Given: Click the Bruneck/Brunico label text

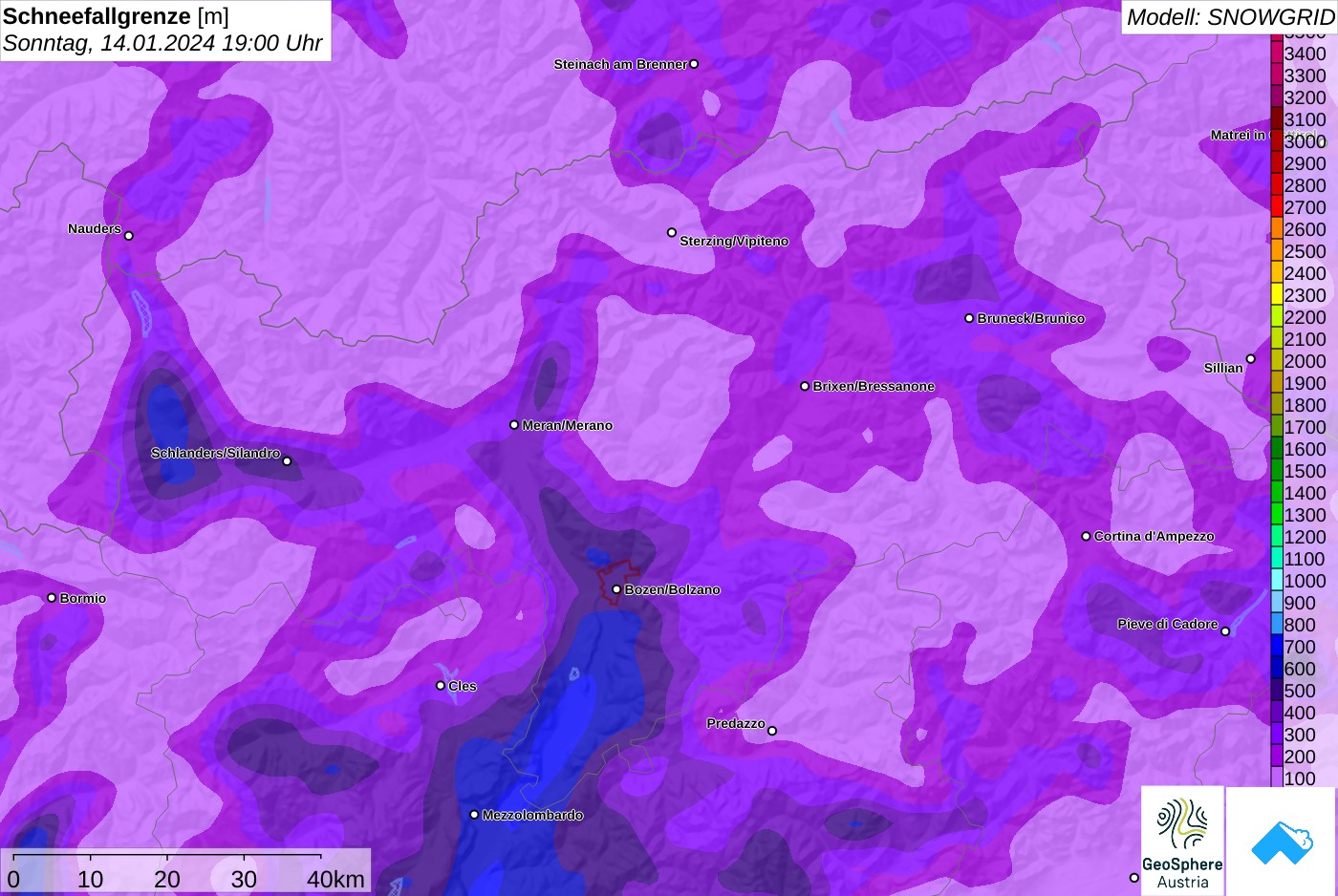Looking at the screenshot, I should point(1030,318).
